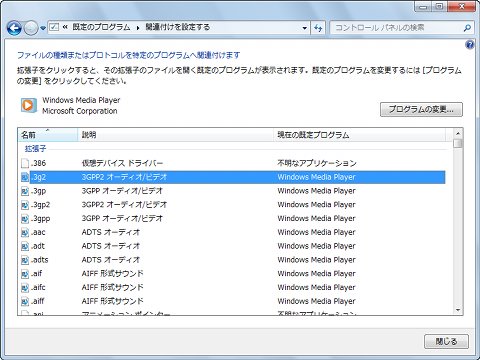Click the Windows Media Player program icon
Screen dimensions: 480x360
pyautogui.click(x=29, y=105)
